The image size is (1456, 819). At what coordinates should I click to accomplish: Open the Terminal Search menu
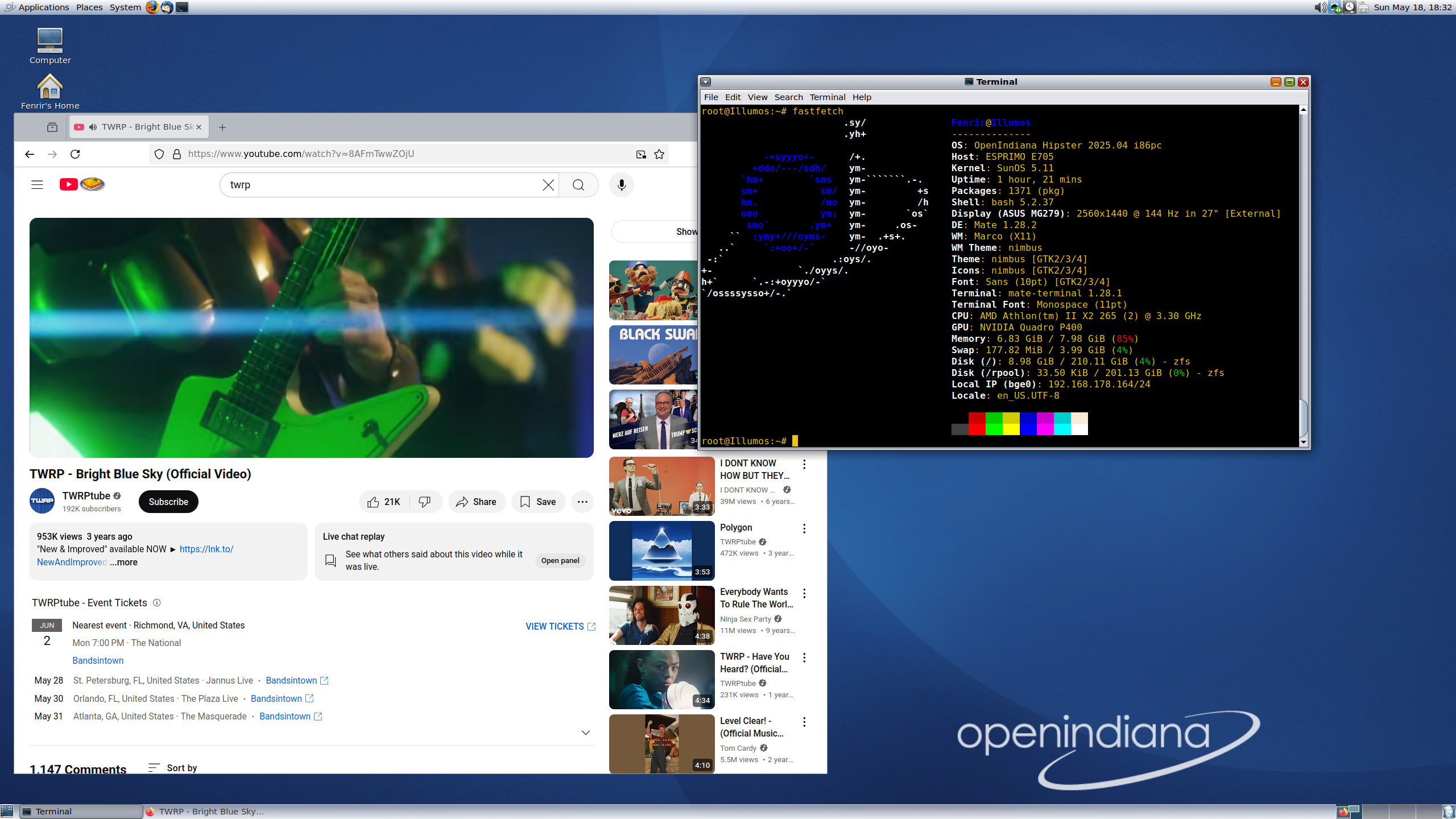click(x=788, y=97)
